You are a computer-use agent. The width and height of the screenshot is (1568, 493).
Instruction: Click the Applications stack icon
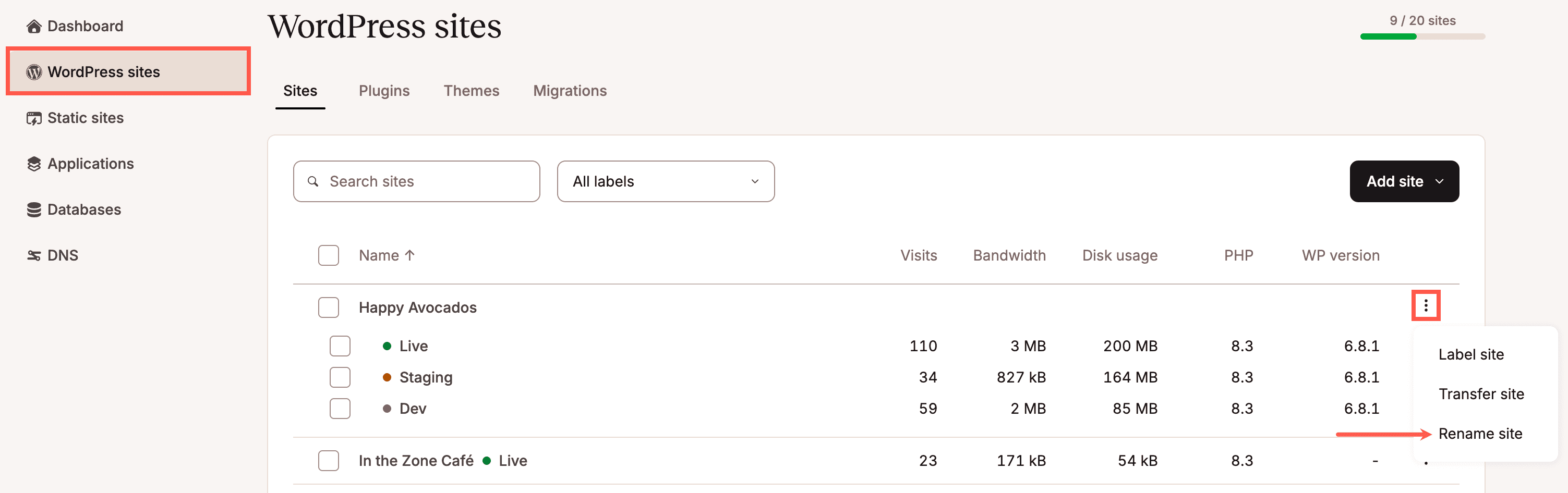pyautogui.click(x=34, y=164)
